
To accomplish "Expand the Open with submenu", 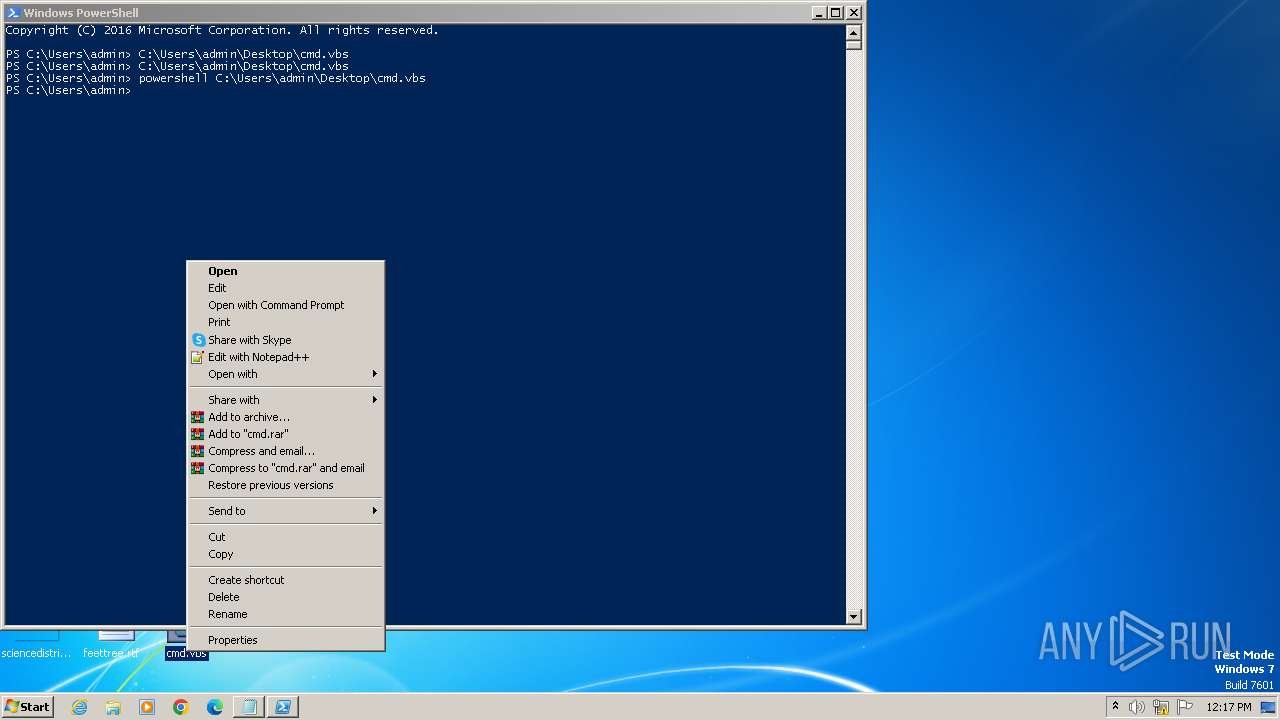I will 286,374.
